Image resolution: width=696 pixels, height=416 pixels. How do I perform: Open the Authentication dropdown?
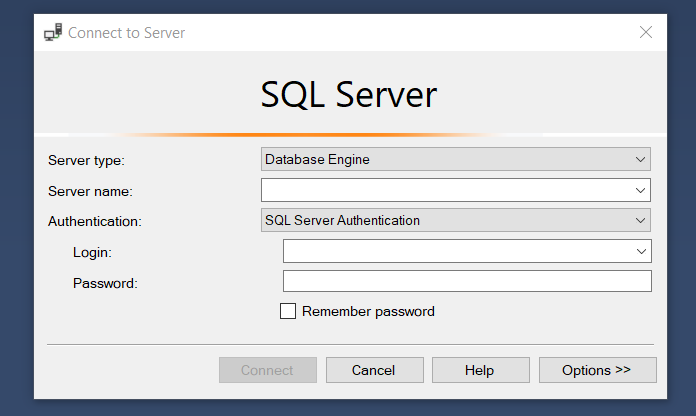click(455, 220)
